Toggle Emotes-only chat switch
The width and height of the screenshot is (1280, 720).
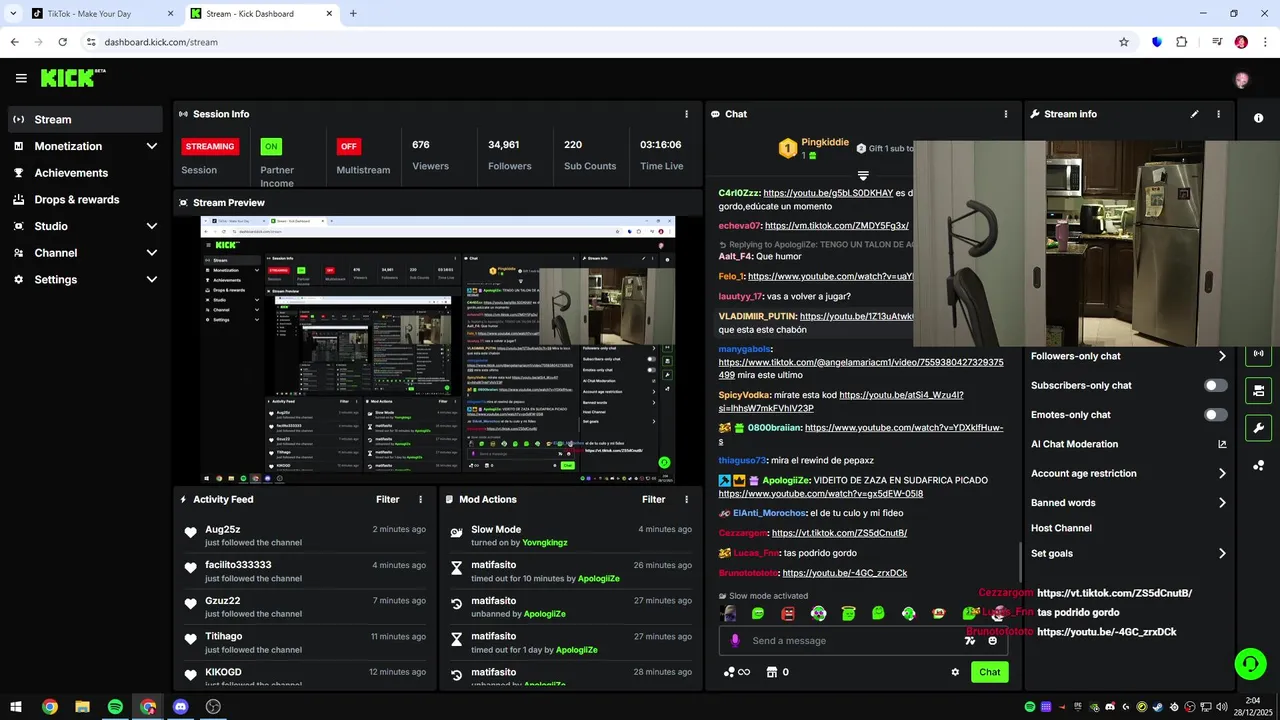click(x=1215, y=415)
